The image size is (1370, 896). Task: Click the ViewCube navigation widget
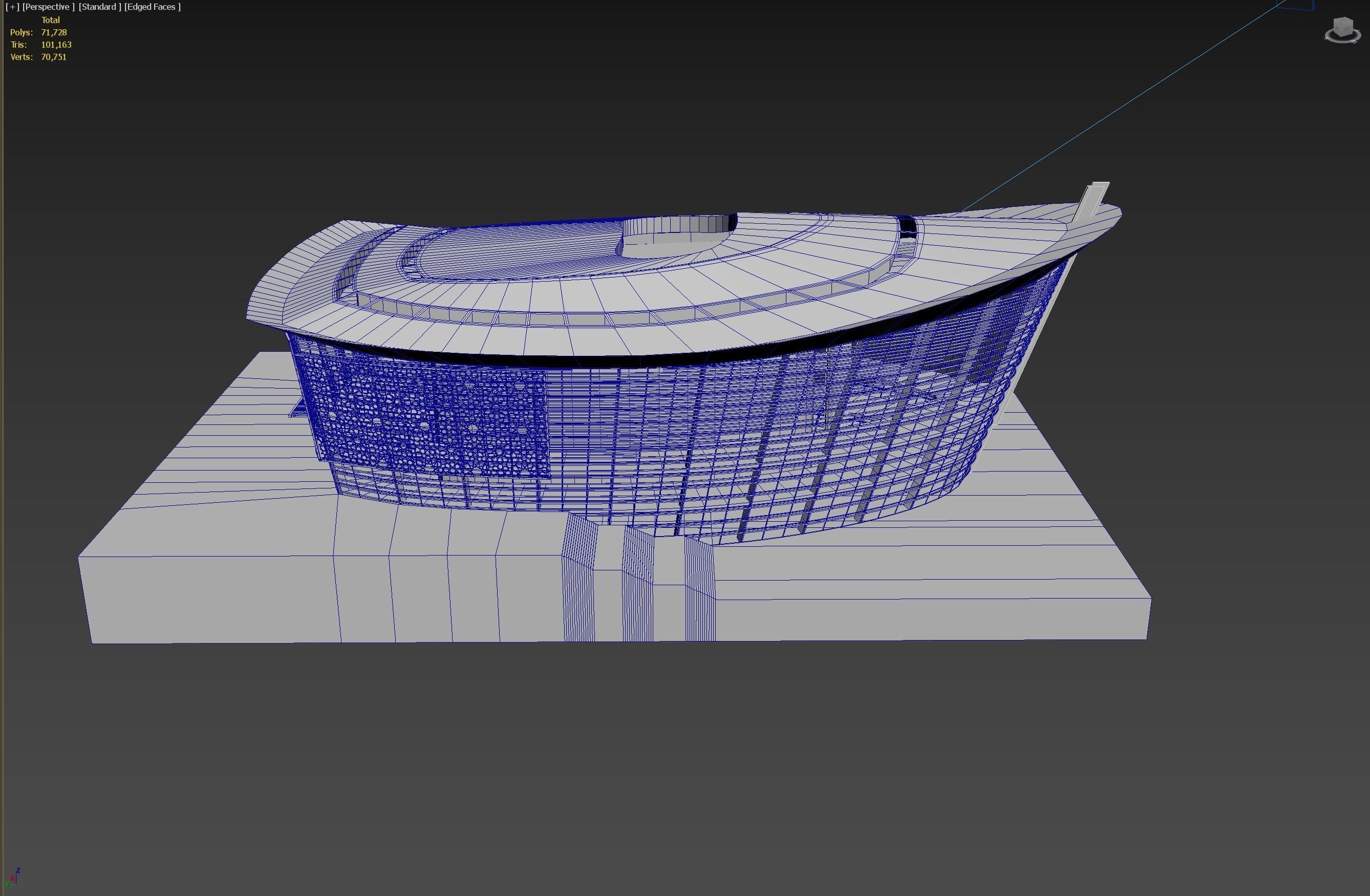[x=1342, y=30]
